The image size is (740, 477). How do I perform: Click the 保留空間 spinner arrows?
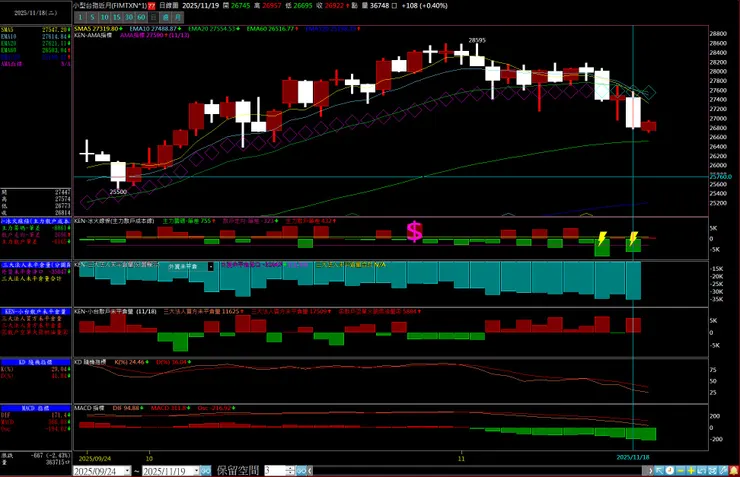(290, 470)
